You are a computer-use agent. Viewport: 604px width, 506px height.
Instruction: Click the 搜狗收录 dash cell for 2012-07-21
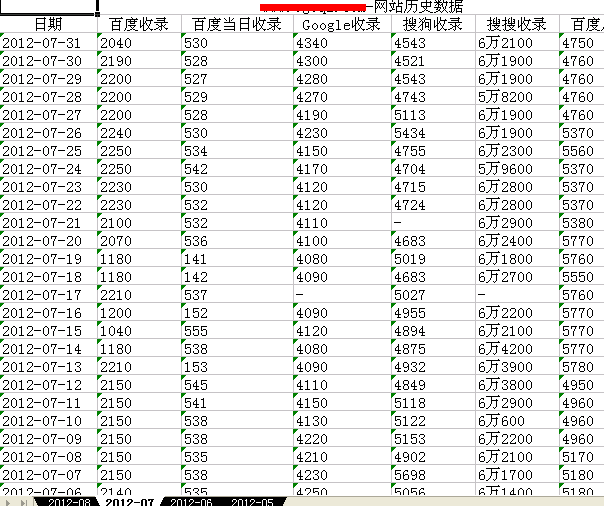pyautogui.click(x=432, y=223)
